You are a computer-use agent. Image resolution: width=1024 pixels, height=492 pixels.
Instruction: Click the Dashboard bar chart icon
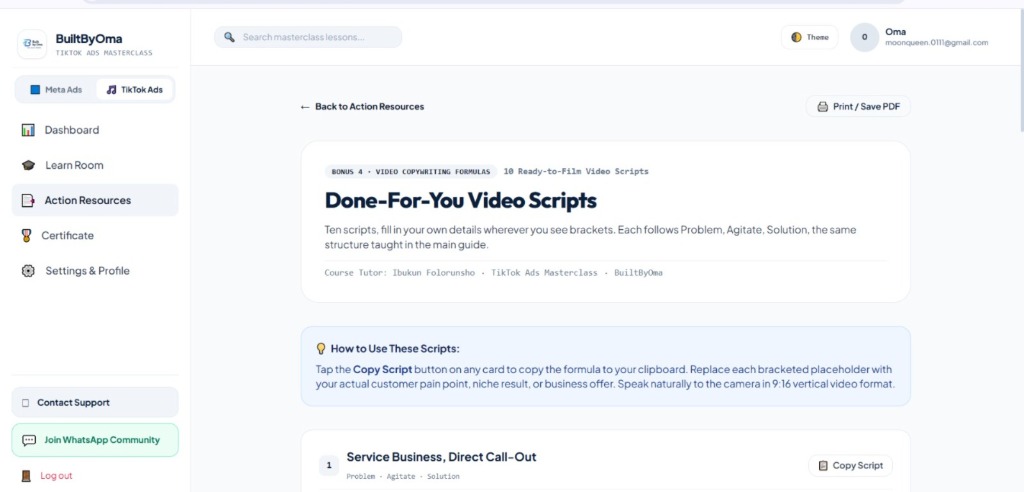click(28, 130)
